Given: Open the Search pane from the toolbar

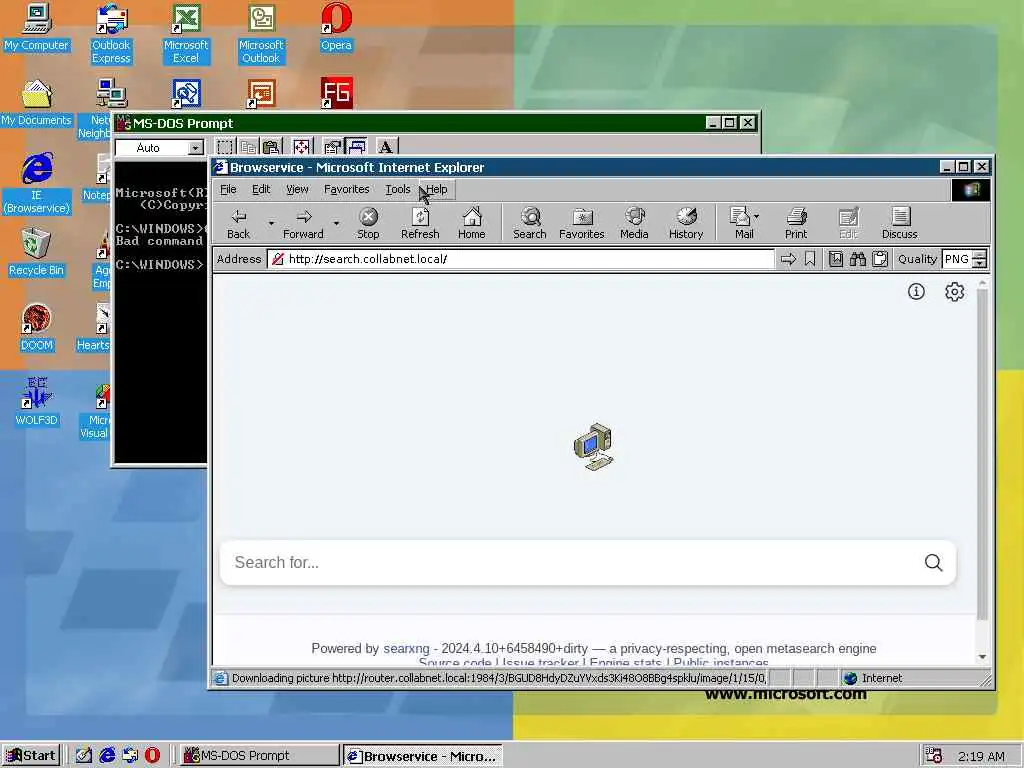Looking at the screenshot, I should (530, 223).
